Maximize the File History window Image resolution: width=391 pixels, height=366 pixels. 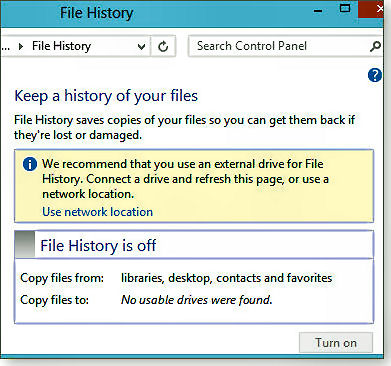click(x=345, y=8)
